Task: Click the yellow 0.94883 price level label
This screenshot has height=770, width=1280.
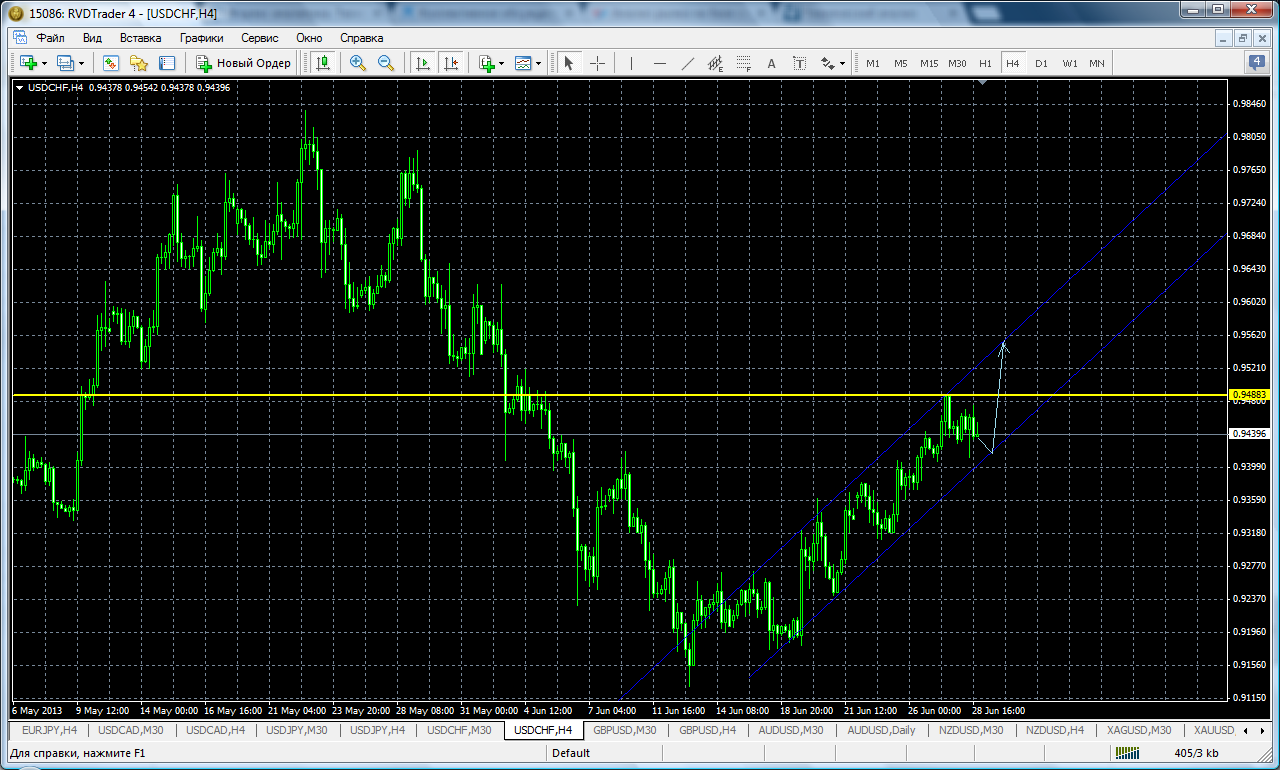Action: 1250,395
